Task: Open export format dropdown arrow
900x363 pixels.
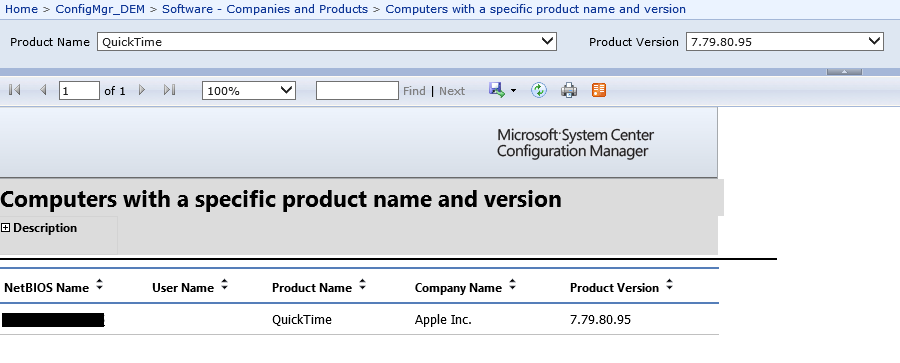Action: coord(513,91)
